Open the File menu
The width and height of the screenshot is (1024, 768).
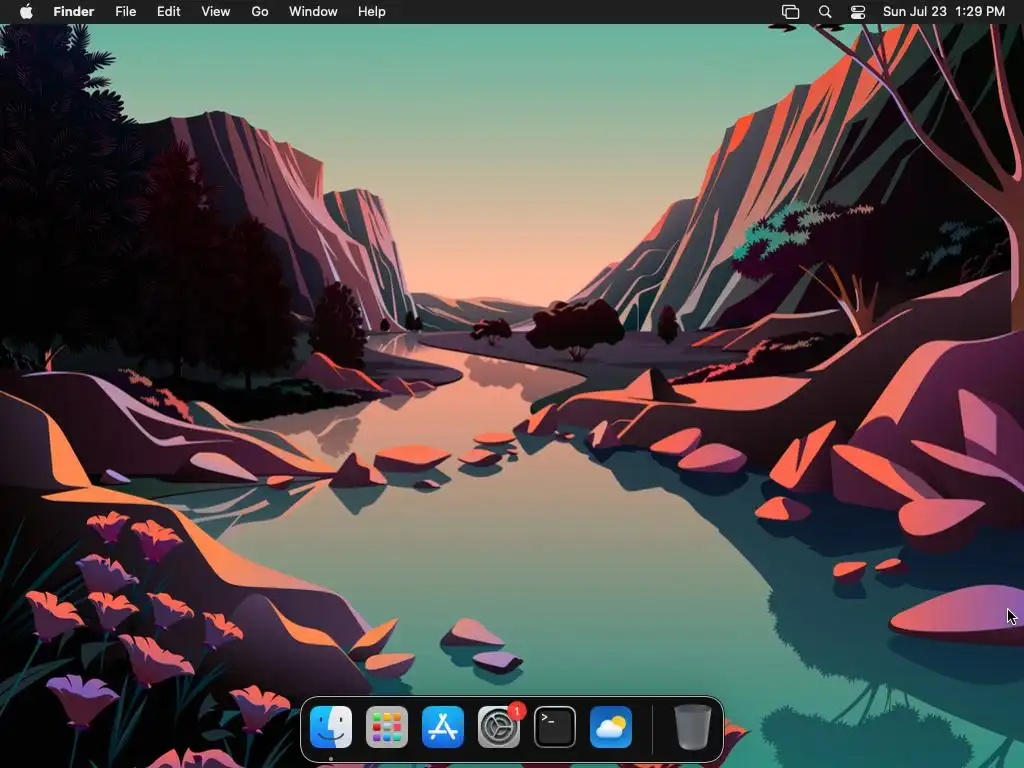(x=125, y=12)
